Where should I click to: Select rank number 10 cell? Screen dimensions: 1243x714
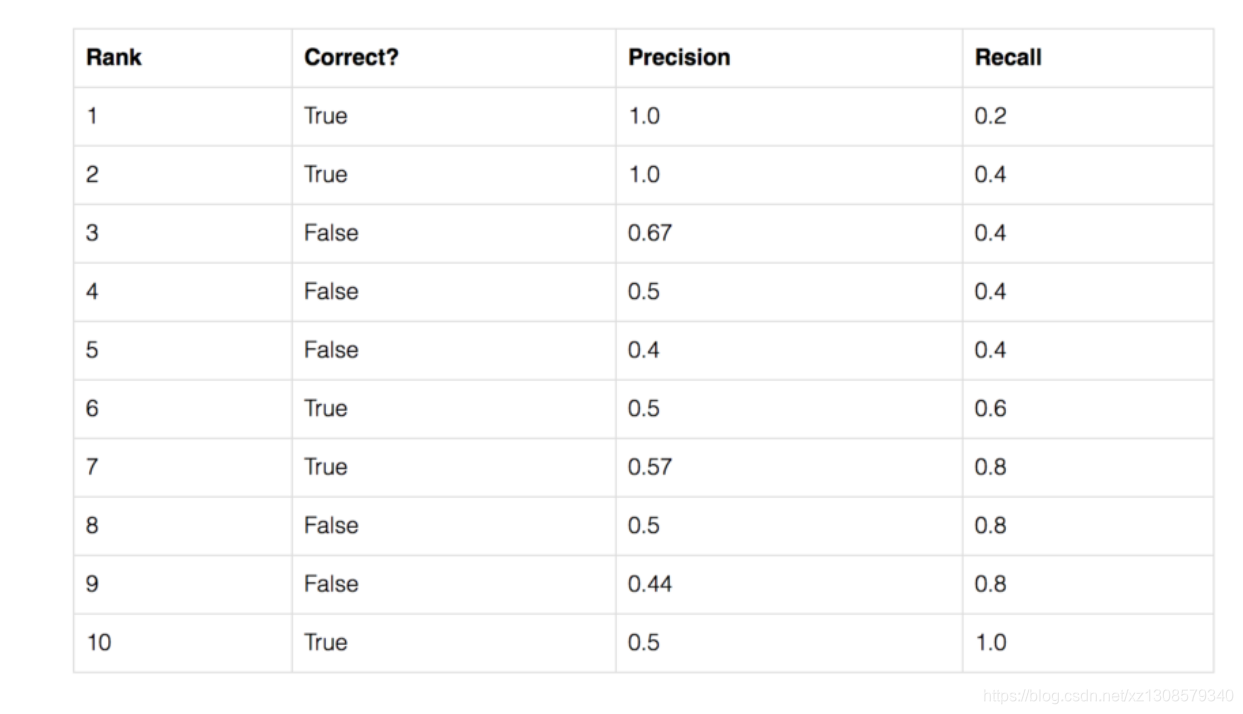[x=99, y=642]
